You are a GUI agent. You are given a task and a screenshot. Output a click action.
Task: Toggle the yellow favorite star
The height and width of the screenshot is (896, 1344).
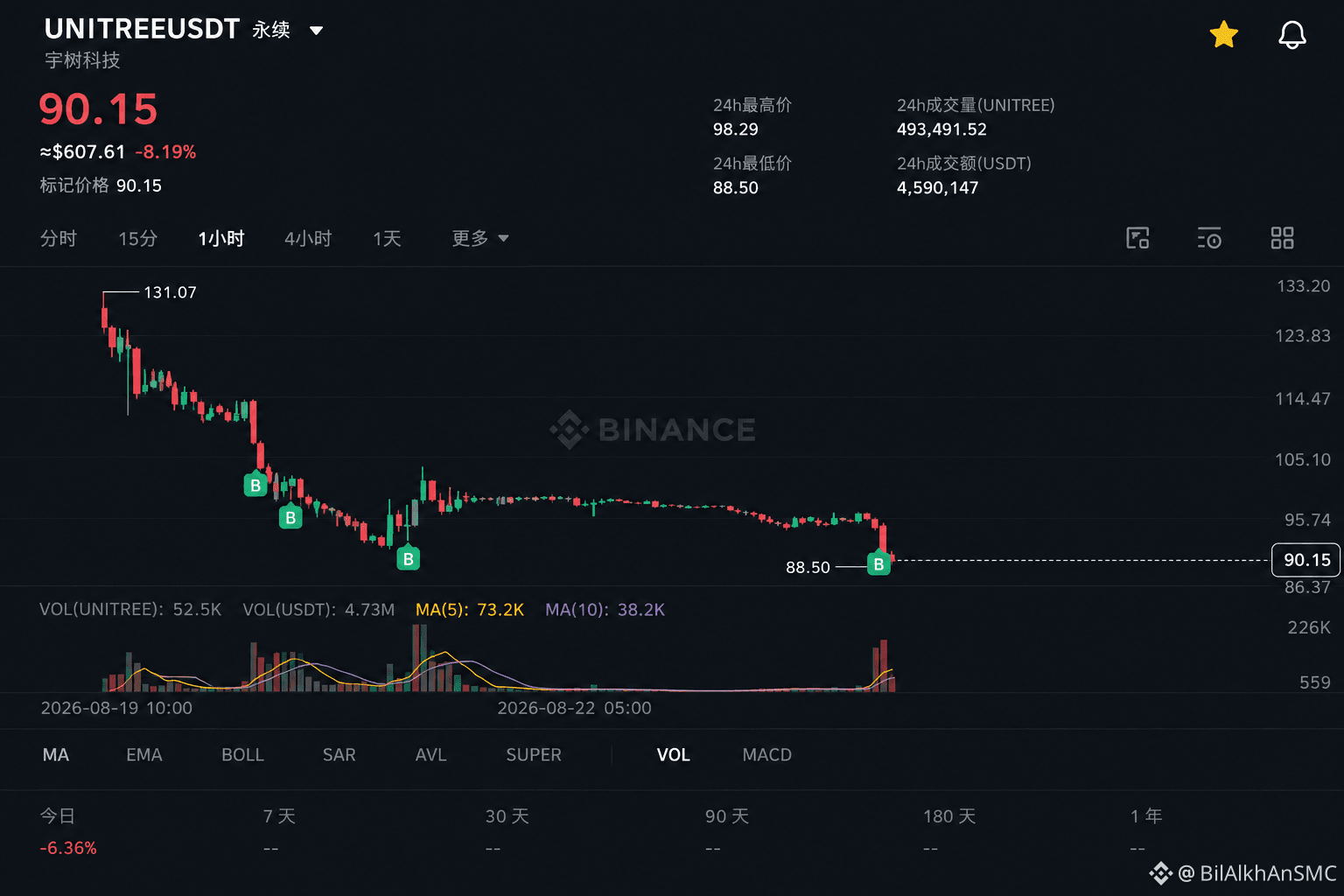tap(1223, 35)
